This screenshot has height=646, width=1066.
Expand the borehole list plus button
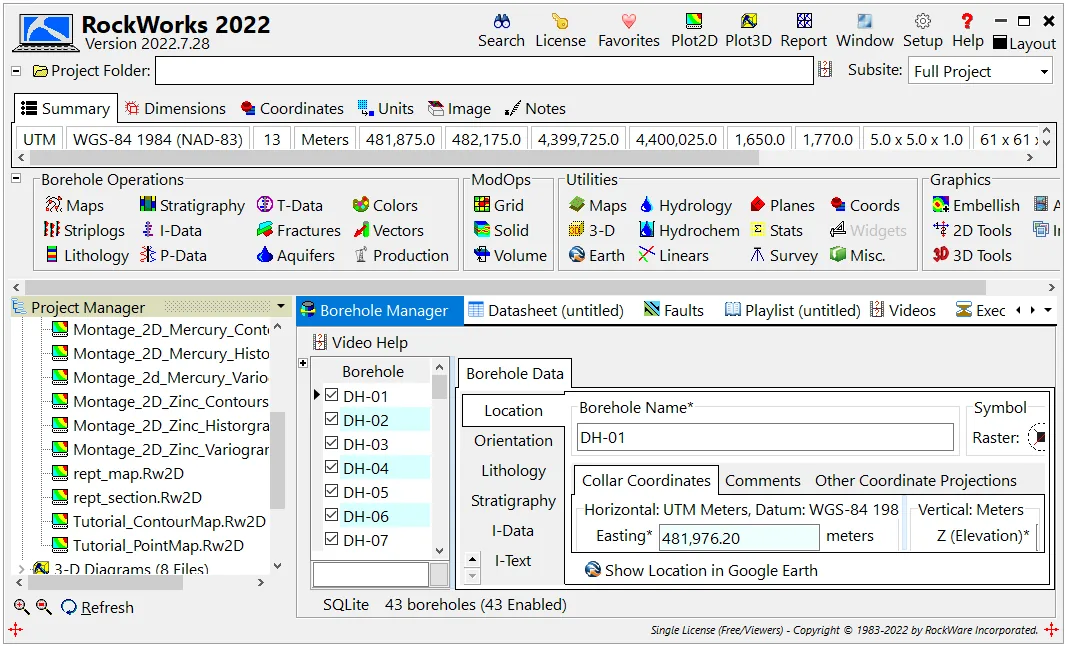click(303, 363)
